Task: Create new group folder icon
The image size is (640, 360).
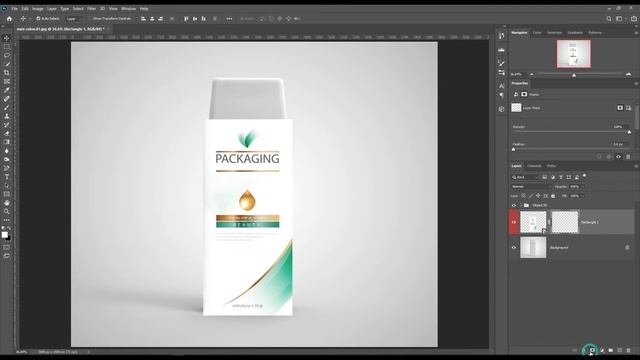Action: (611, 350)
